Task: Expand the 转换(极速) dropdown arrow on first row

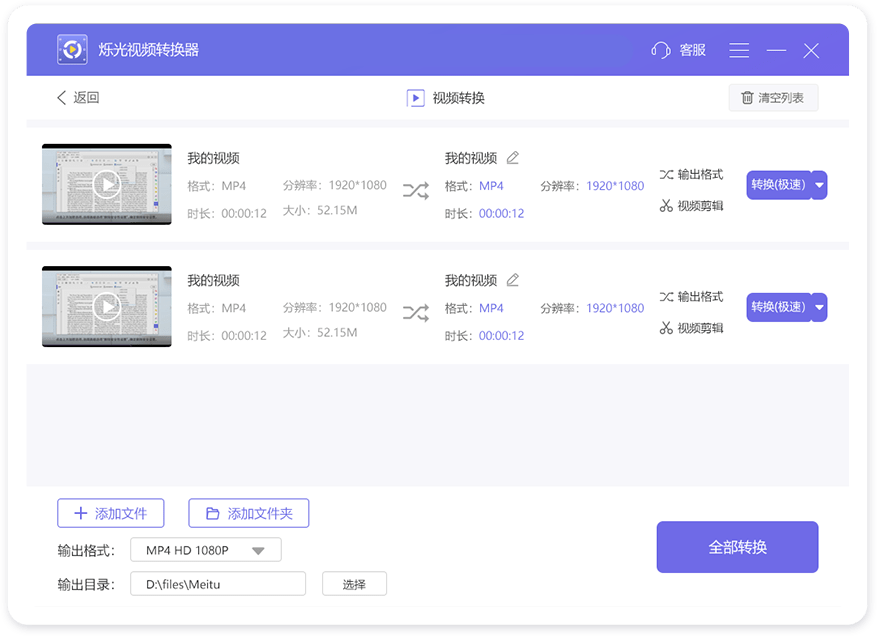Action: 820,185
